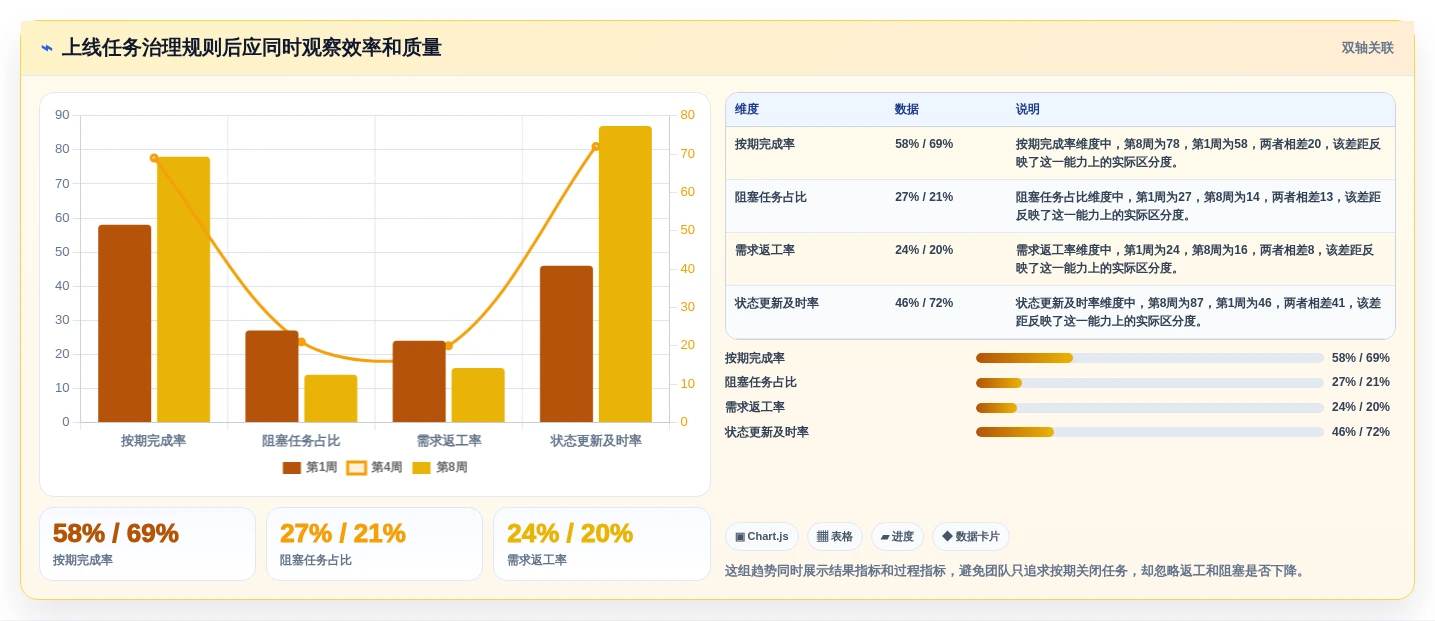The image size is (1435, 621).
Task: Click the 需求返工率 progress bar
Action: pos(1150,407)
